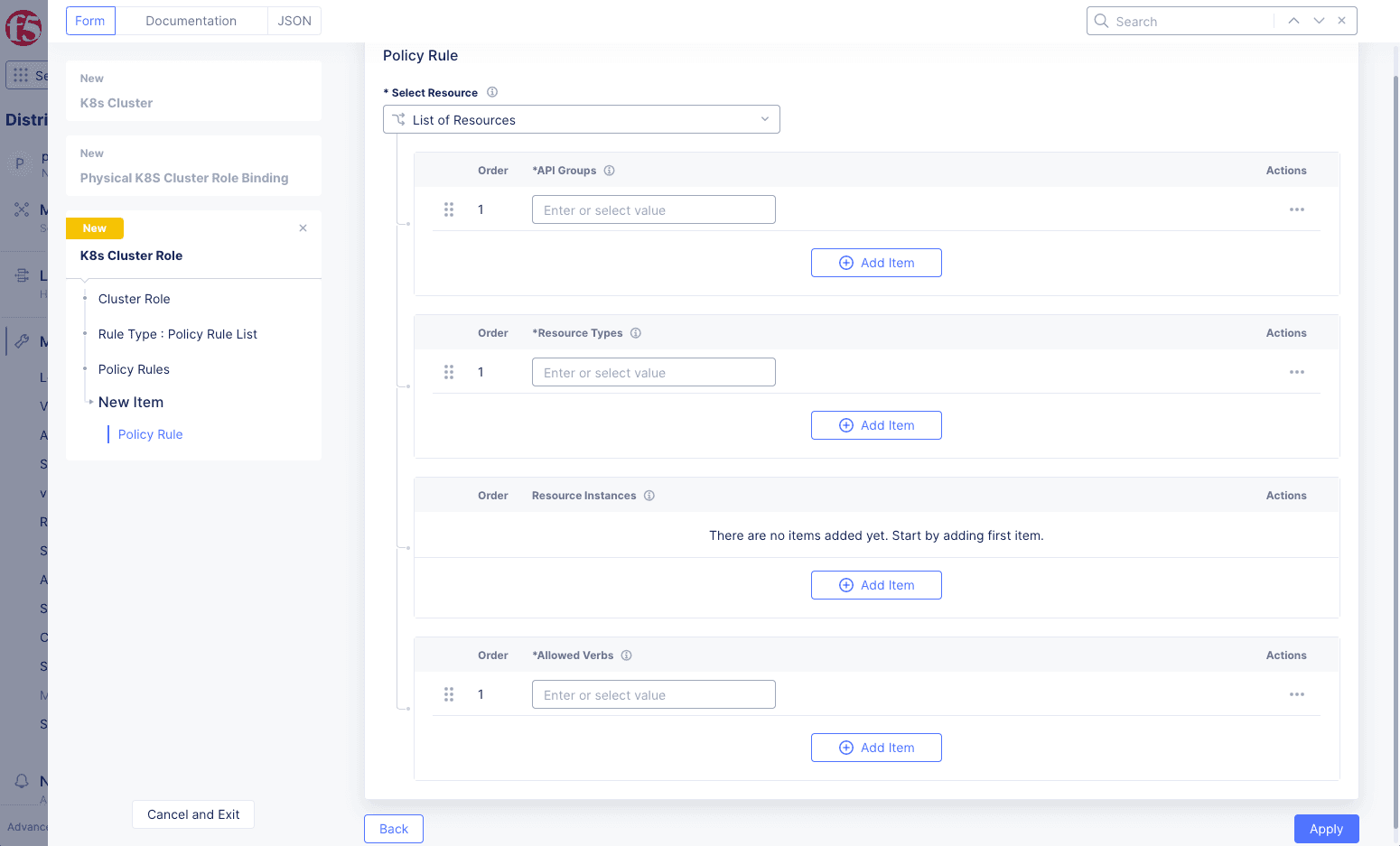
Task: Open the API Groups value combo box
Action: [x=653, y=209]
